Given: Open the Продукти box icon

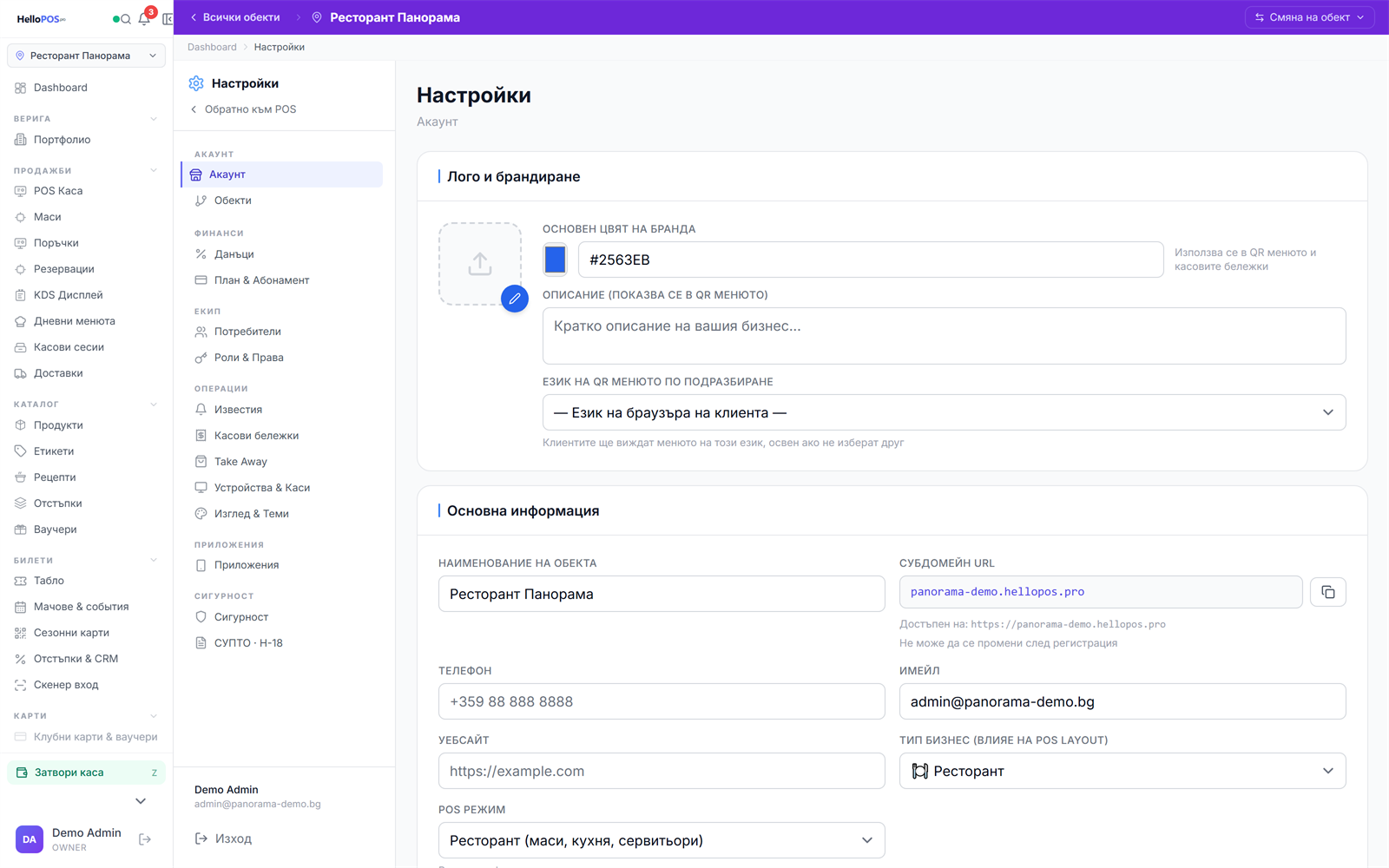Looking at the screenshot, I should click(21, 425).
